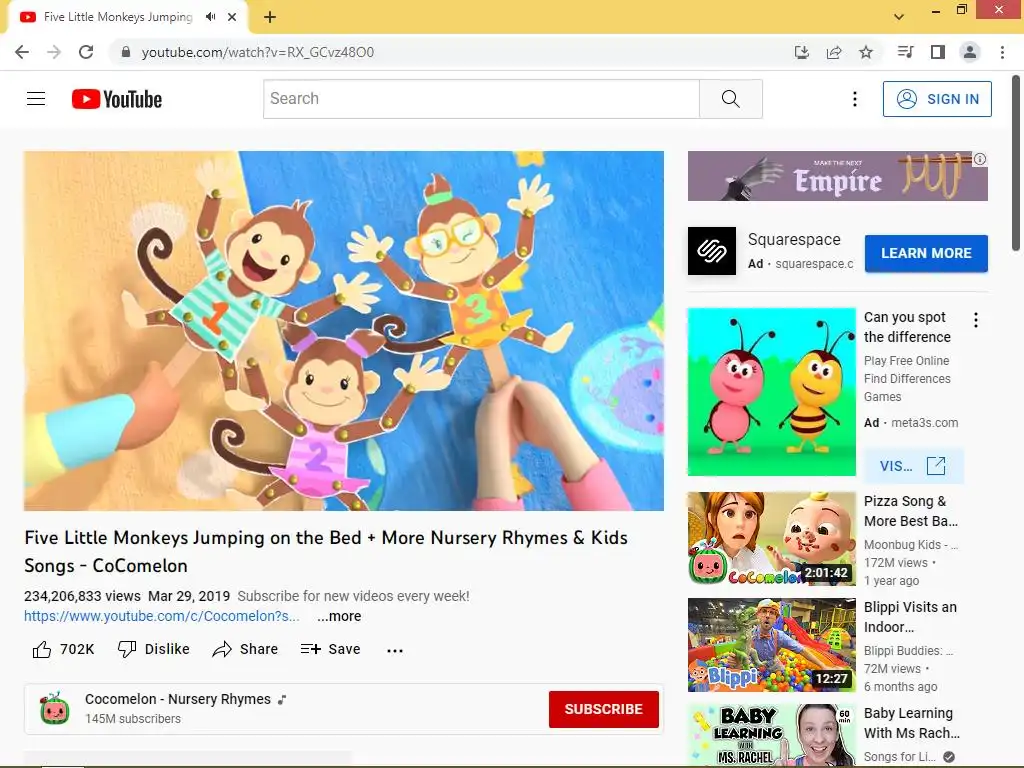Viewport: 1024px width, 768px height.
Task: Share this page from address bar
Action: tap(834, 52)
